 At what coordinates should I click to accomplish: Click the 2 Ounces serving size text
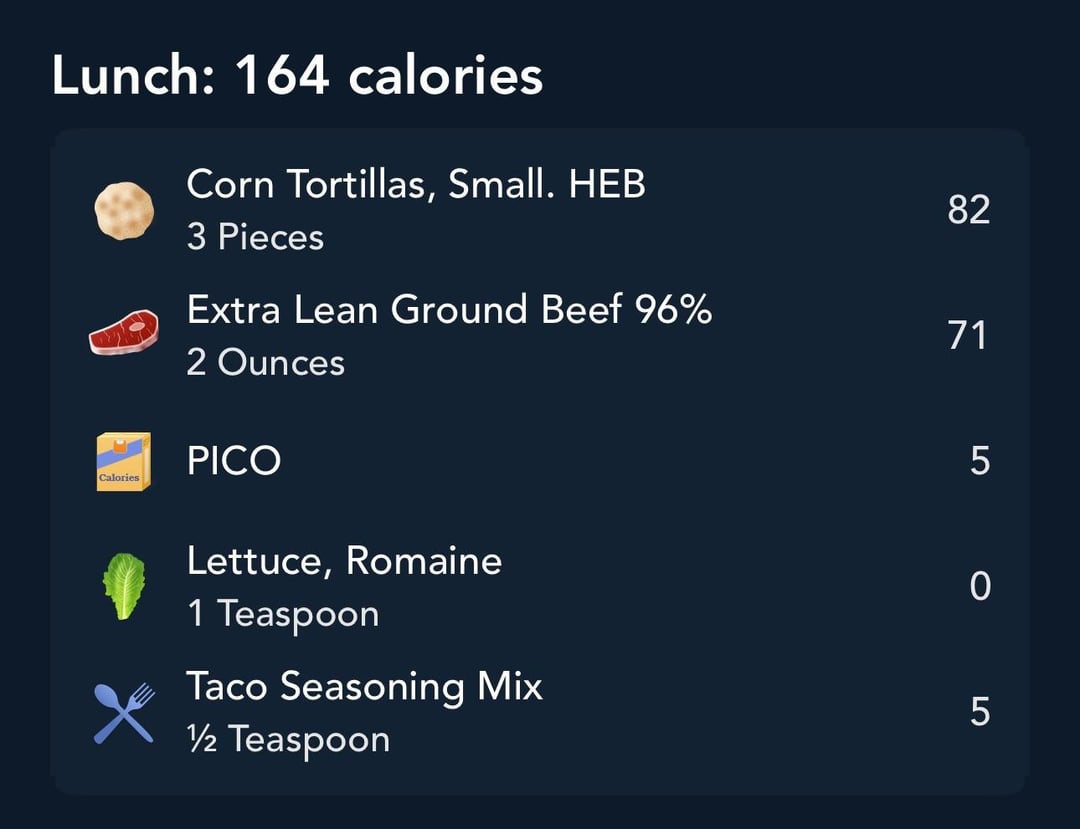[x=265, y=363]
